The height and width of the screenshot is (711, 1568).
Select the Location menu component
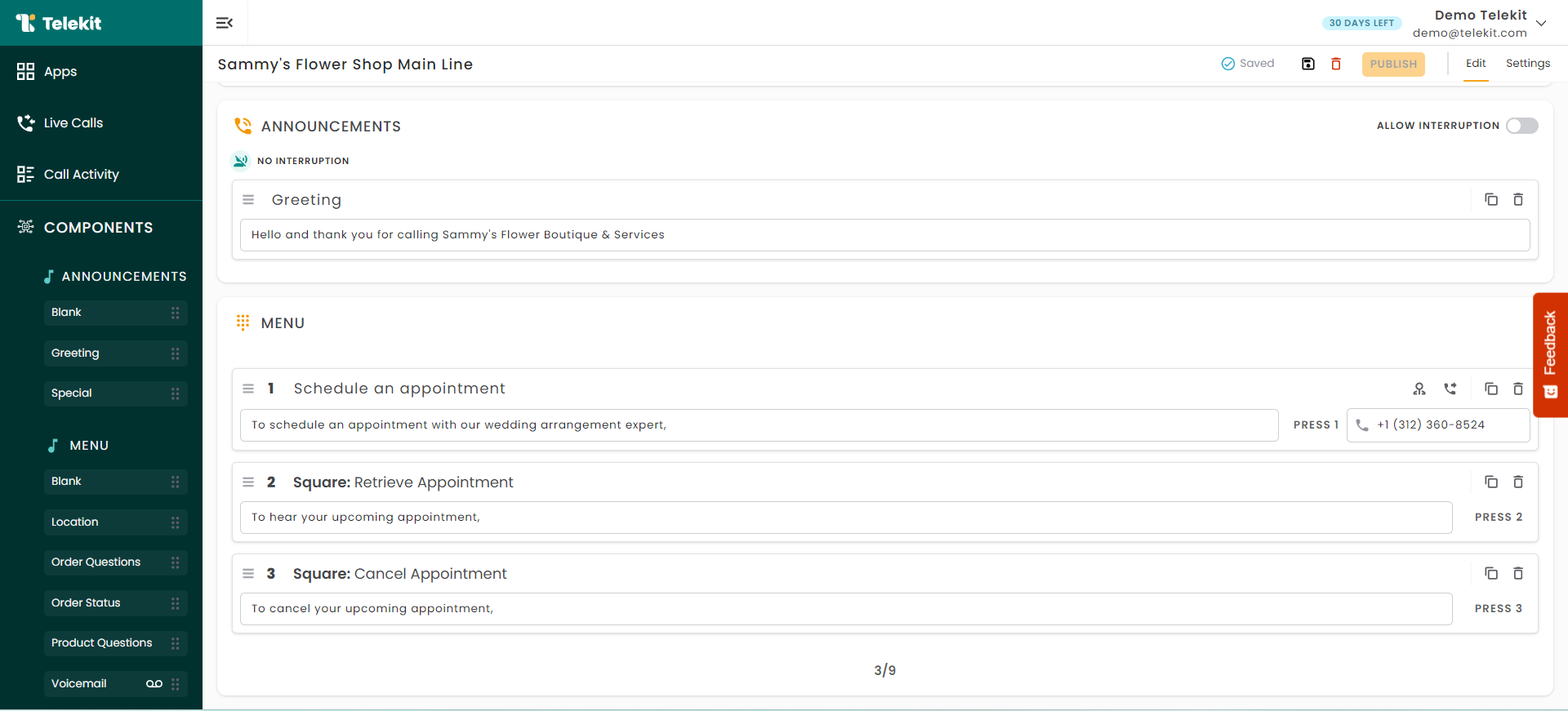pyautogui.click(x=116, y=522)
